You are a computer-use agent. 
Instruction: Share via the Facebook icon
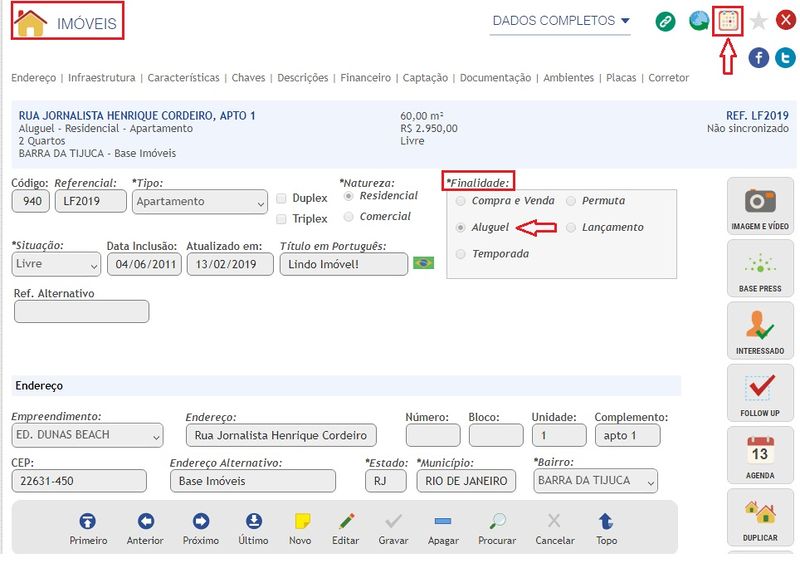[x=759, y=58]
